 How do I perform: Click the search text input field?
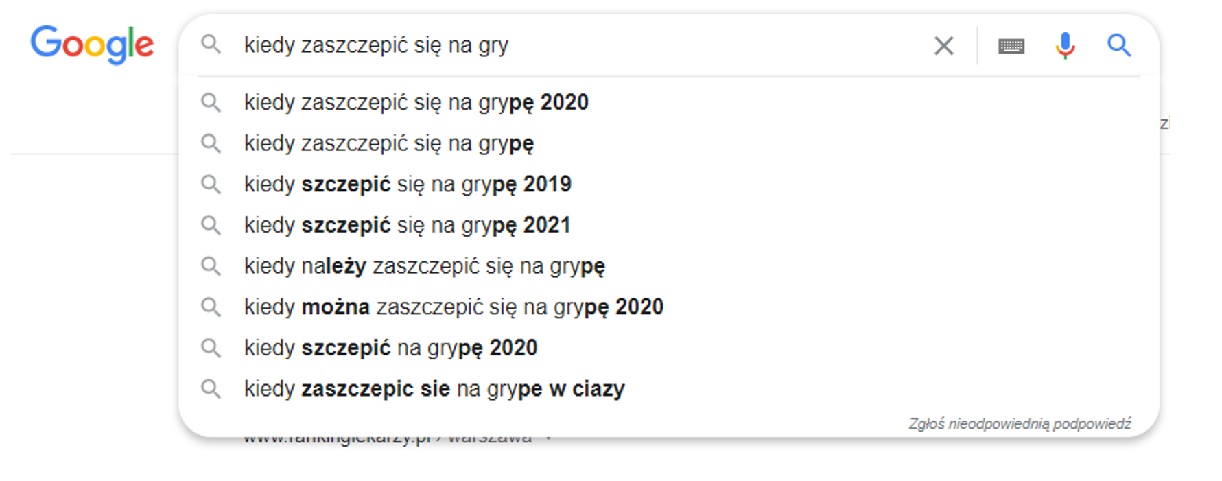pos(580,45)
